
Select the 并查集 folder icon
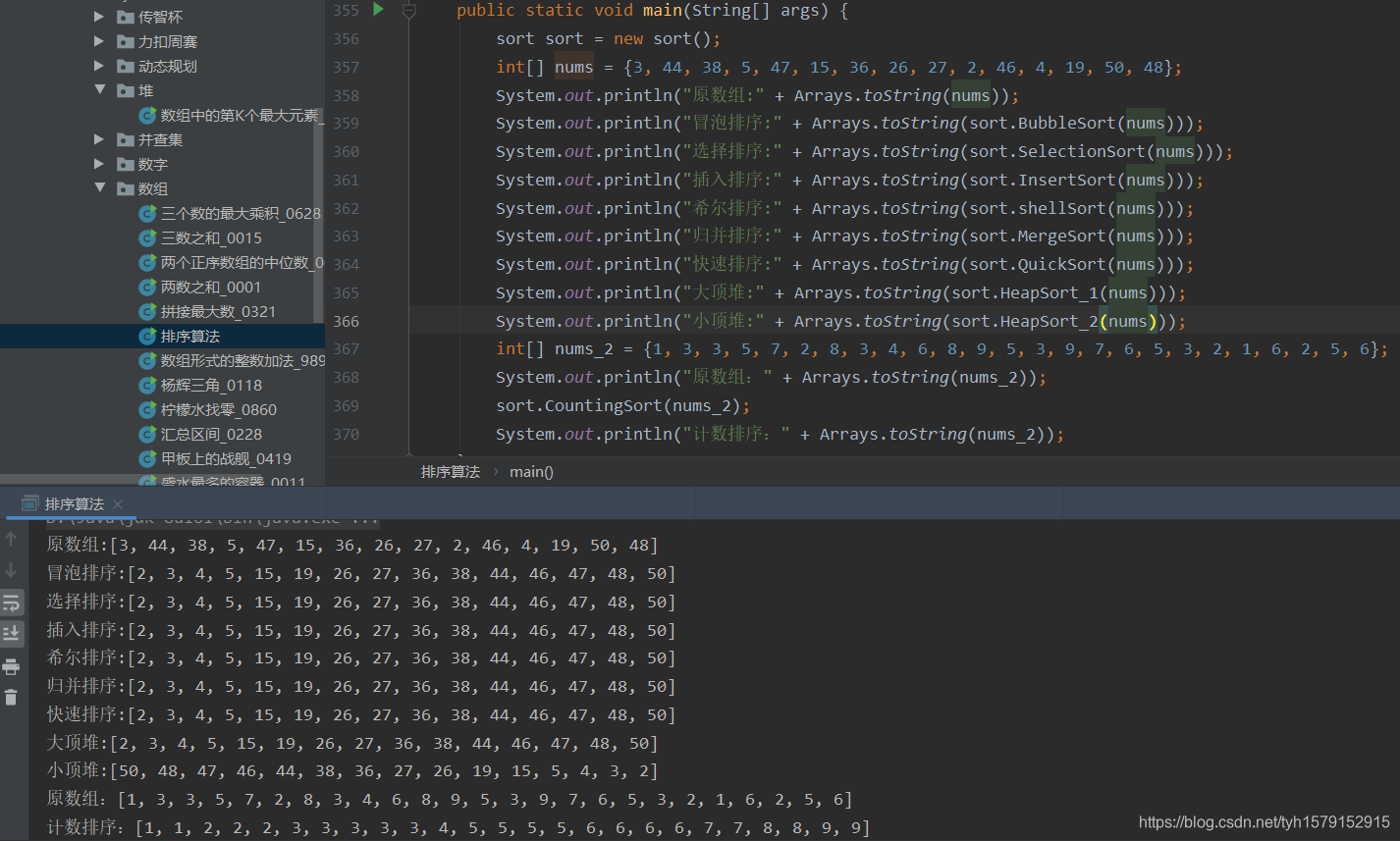pyautogui.click(x=125, y=139)
